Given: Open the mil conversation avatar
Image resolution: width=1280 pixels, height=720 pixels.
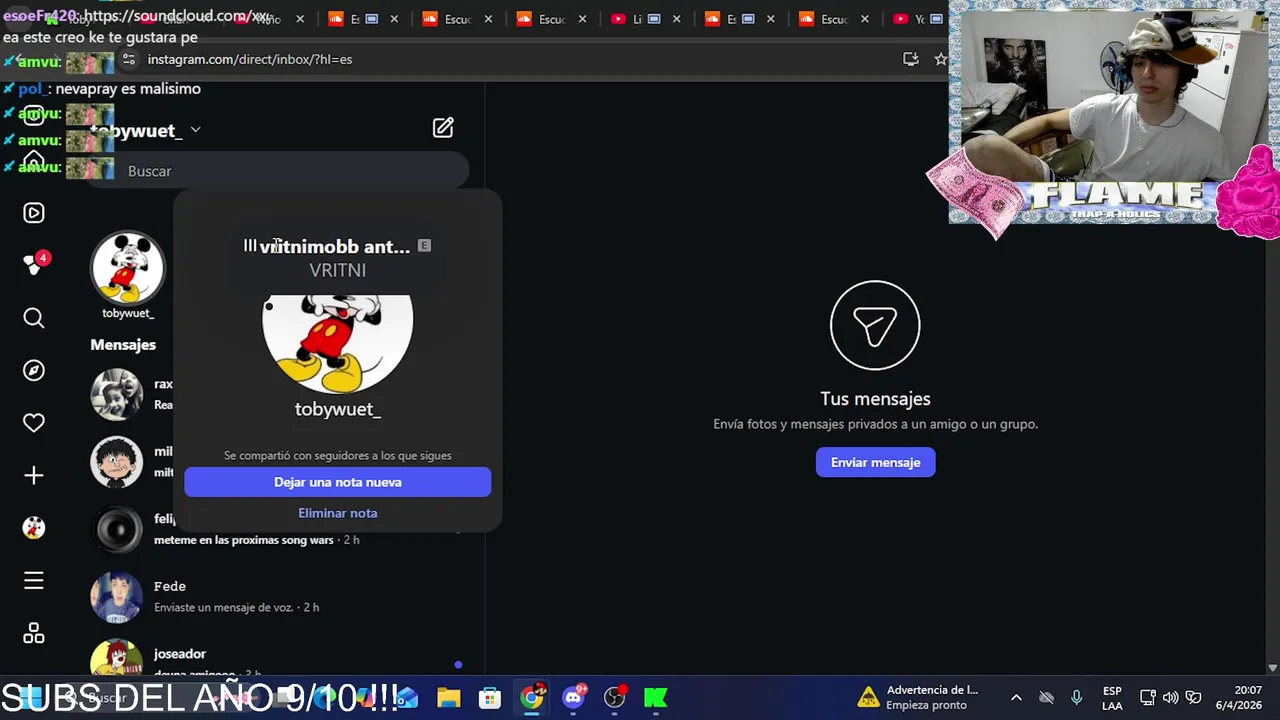Looking at the screenshot, I should tap(117, 462).
